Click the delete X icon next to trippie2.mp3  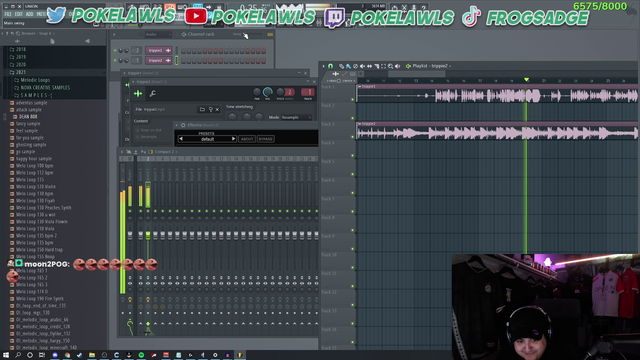[x=217, y=109]
